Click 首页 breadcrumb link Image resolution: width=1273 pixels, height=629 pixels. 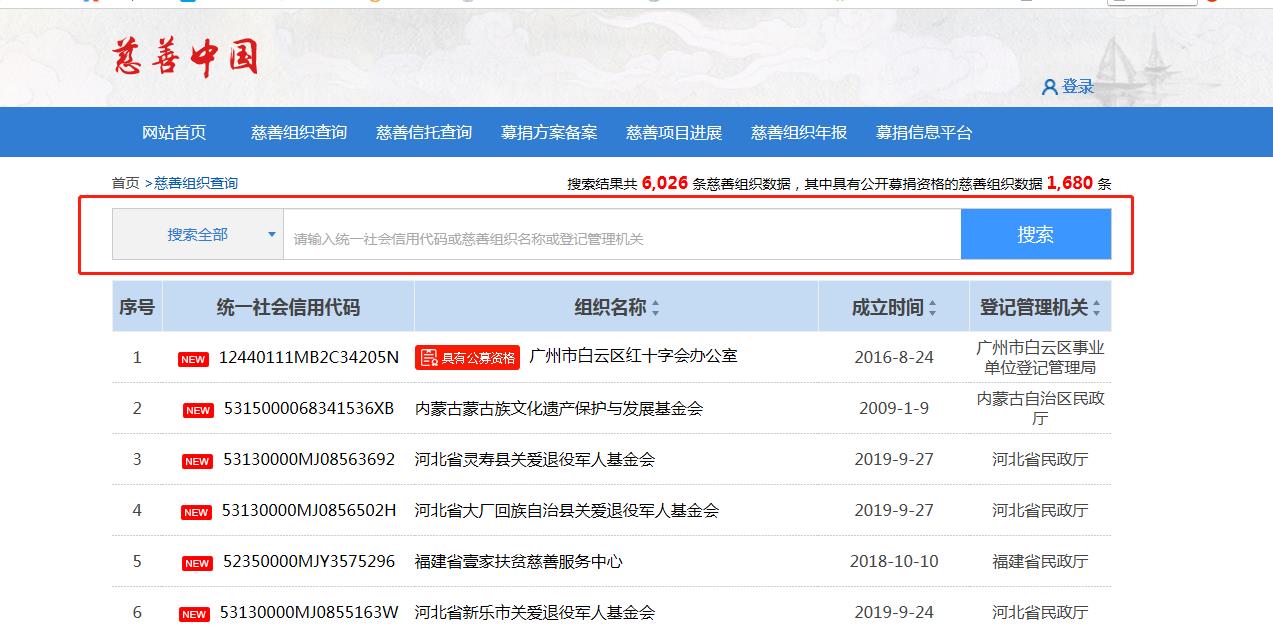pos(125,183)
